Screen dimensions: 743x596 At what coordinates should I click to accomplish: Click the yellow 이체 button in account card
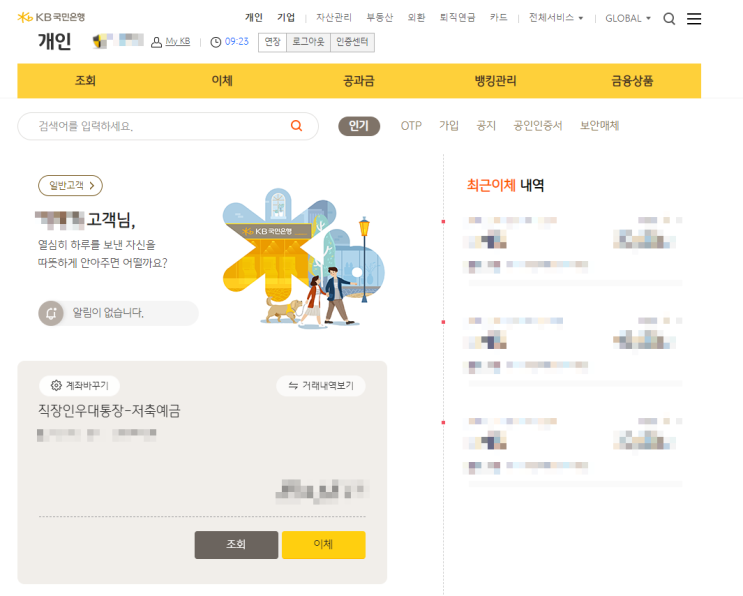(x=324, y=544)
